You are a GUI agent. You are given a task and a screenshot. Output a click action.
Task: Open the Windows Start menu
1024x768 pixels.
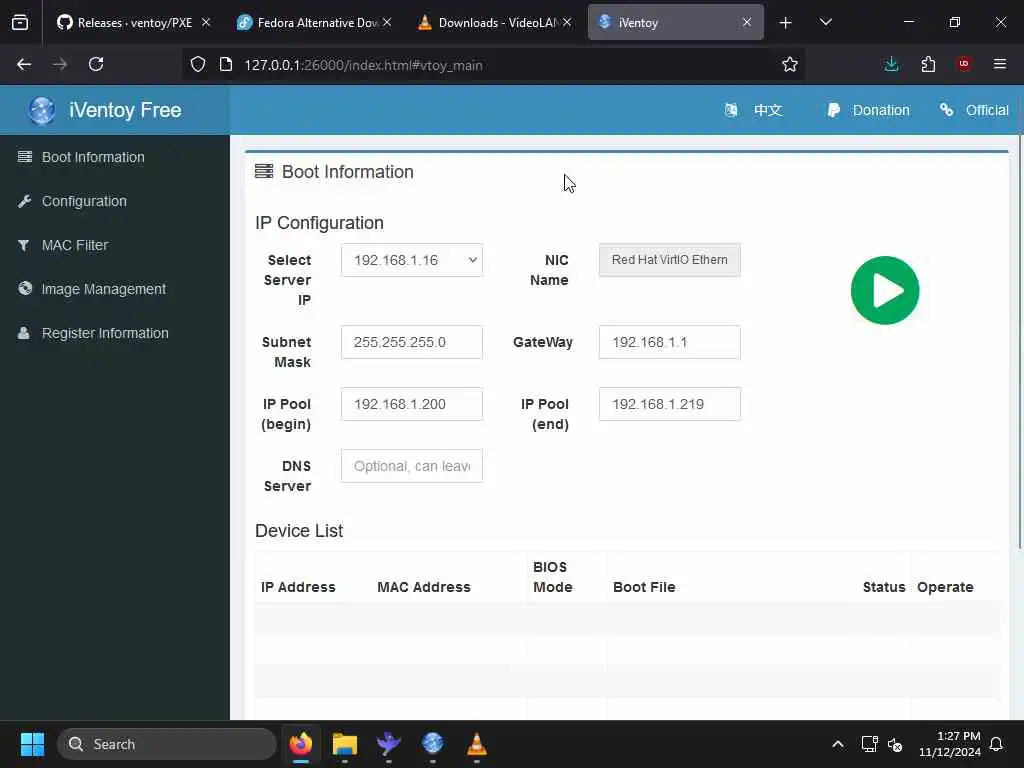32,744
